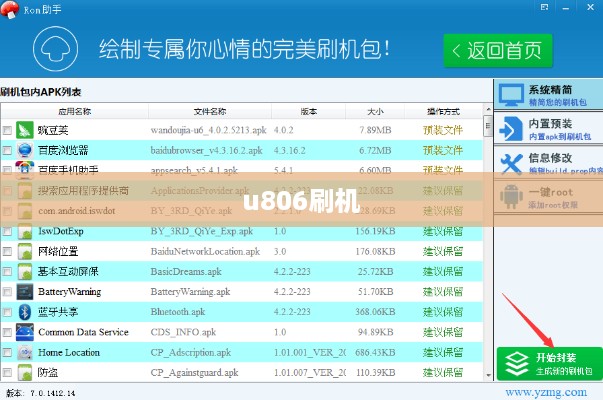This screenshot has width=603, height=400.
Task: Check the Home Location row checkbox
Action: tap(7, 352)
